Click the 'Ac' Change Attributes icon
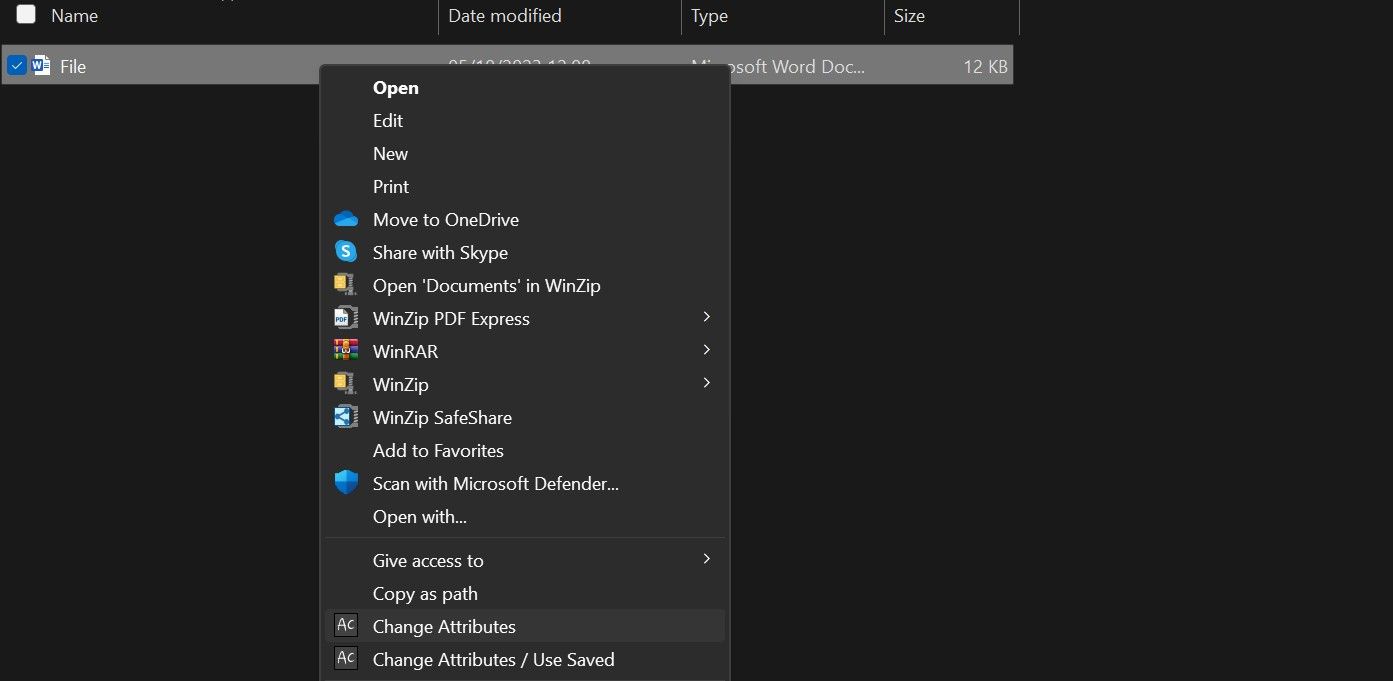Screen dimensions: 1393x681 pyautogui.click(x=346, y=625)
